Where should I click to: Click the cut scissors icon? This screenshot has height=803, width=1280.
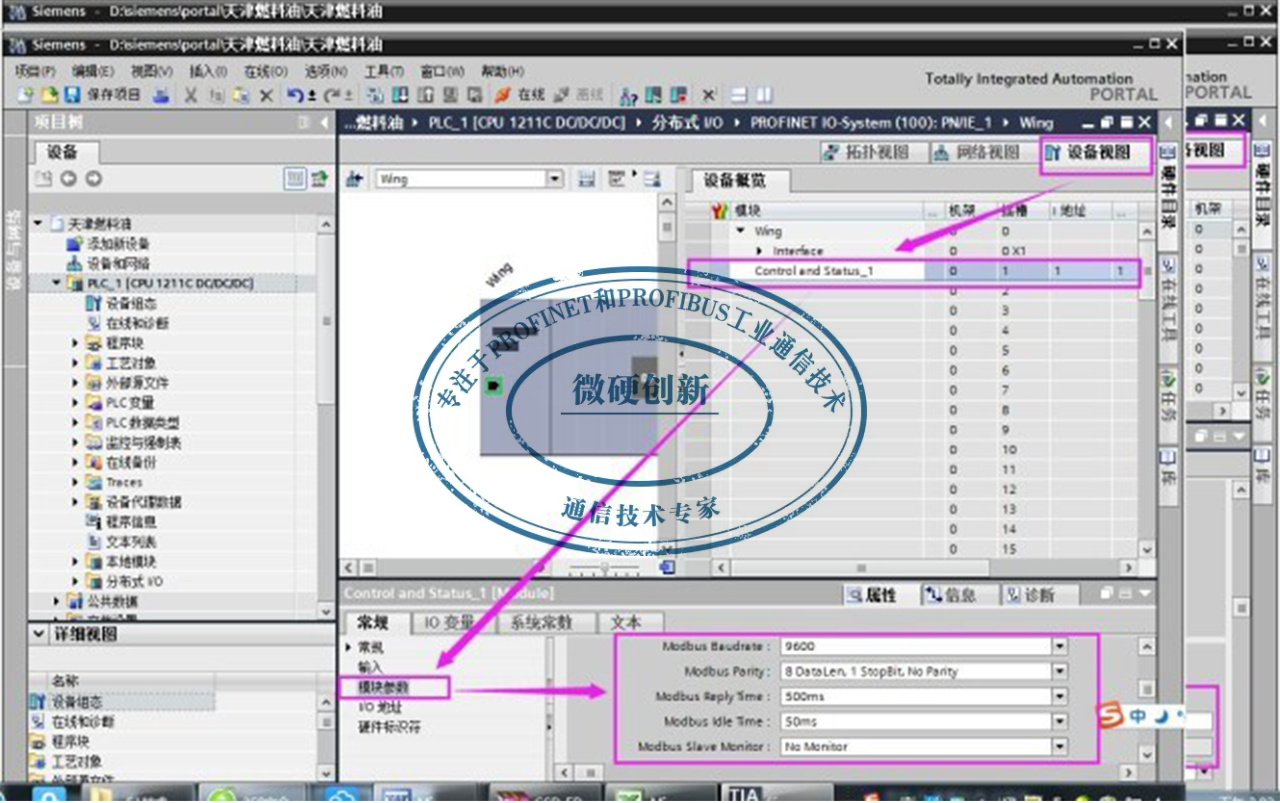pos(191,95)
